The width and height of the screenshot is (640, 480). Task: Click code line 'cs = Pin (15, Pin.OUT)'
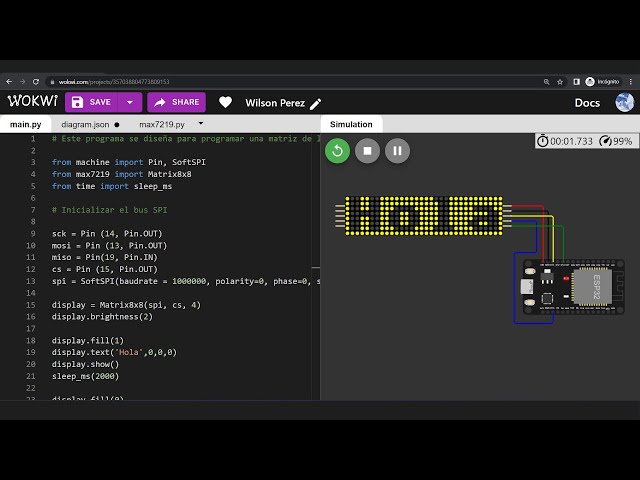104,269
